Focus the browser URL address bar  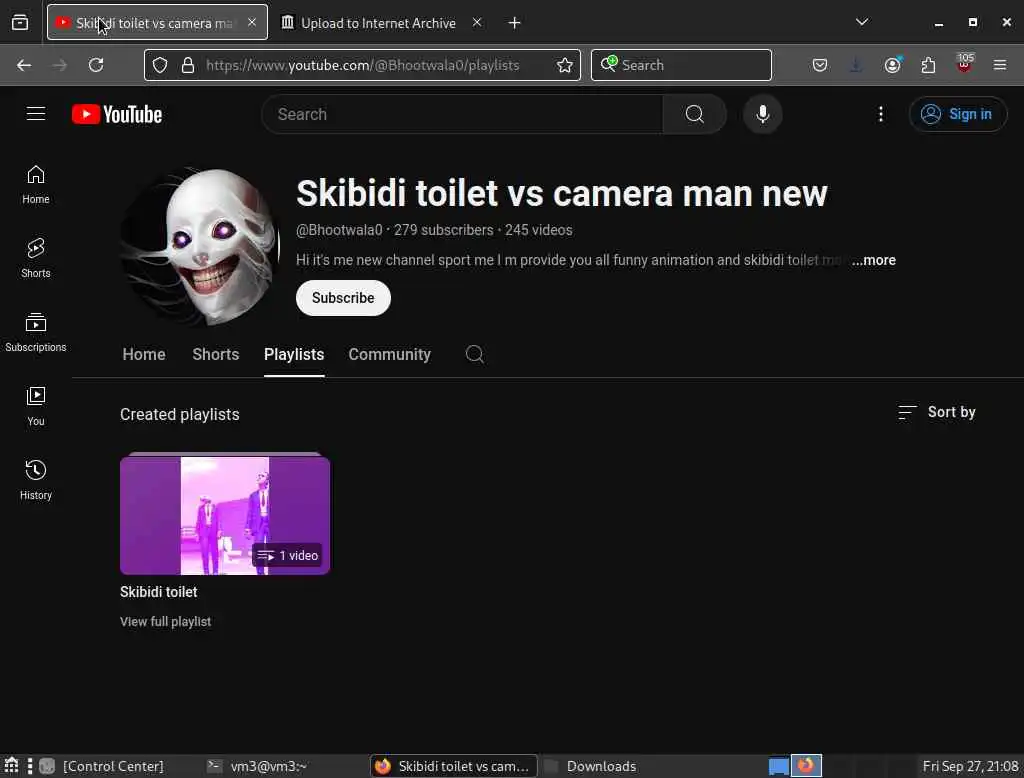tap(362, 65)
